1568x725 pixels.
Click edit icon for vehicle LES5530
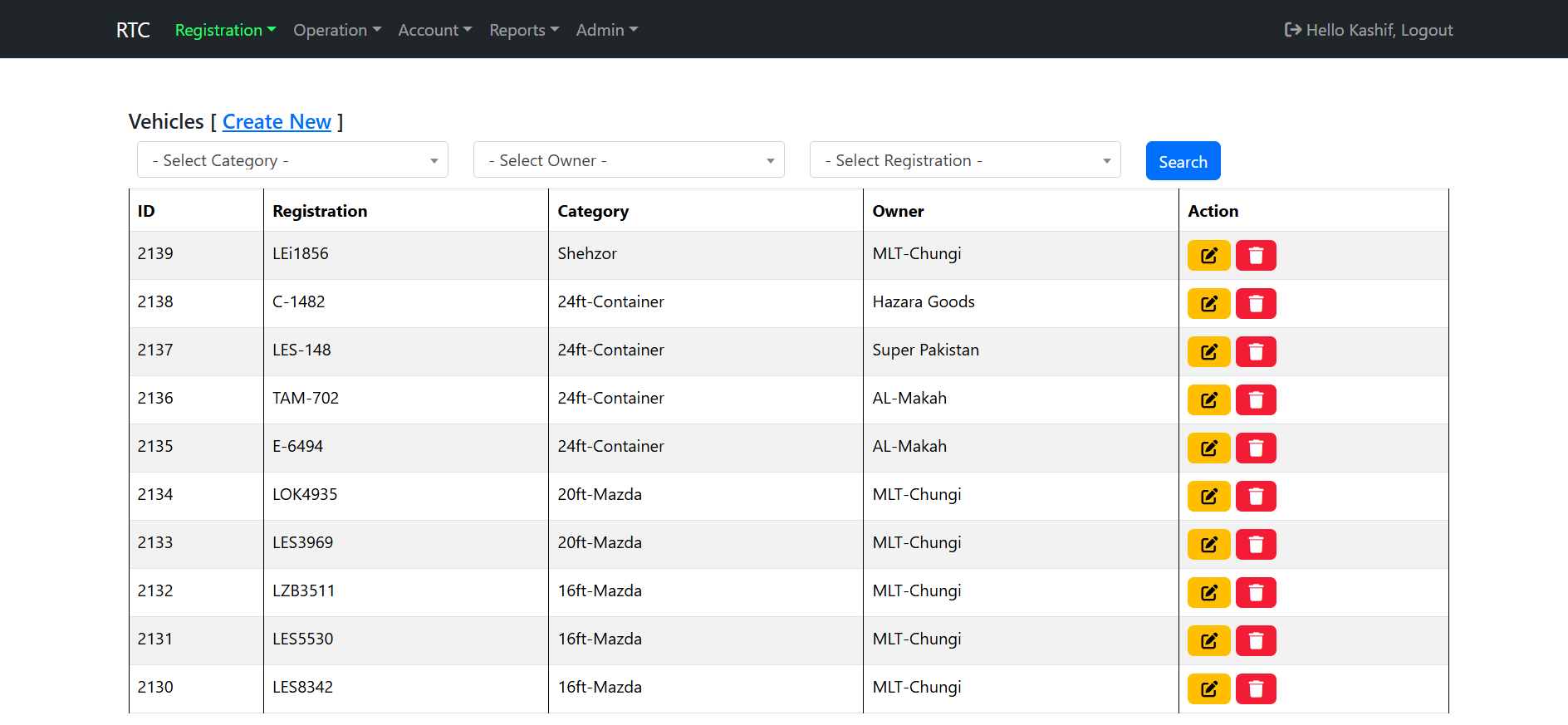[1208, 641]
